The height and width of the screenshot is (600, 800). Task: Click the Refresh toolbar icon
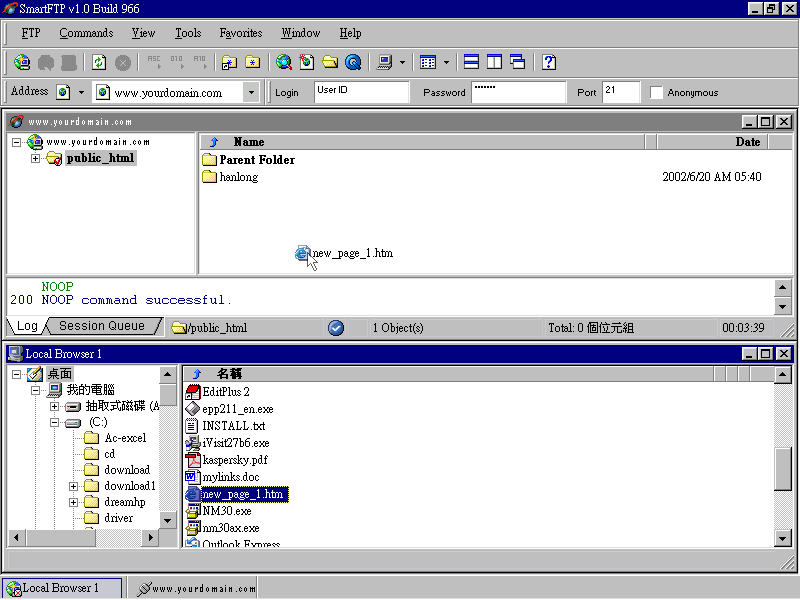[99, 62]
